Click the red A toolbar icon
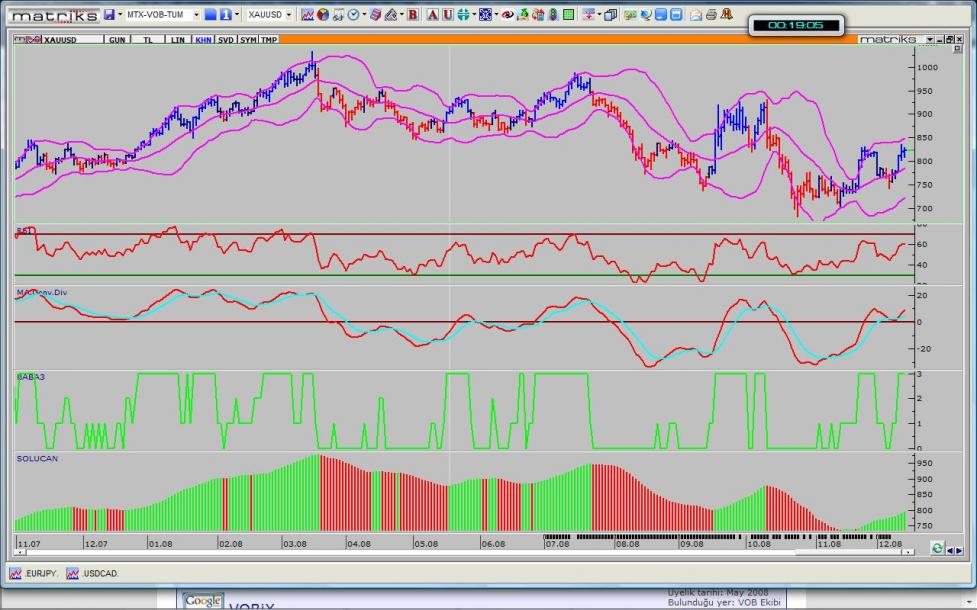 [x=432, y=15]
